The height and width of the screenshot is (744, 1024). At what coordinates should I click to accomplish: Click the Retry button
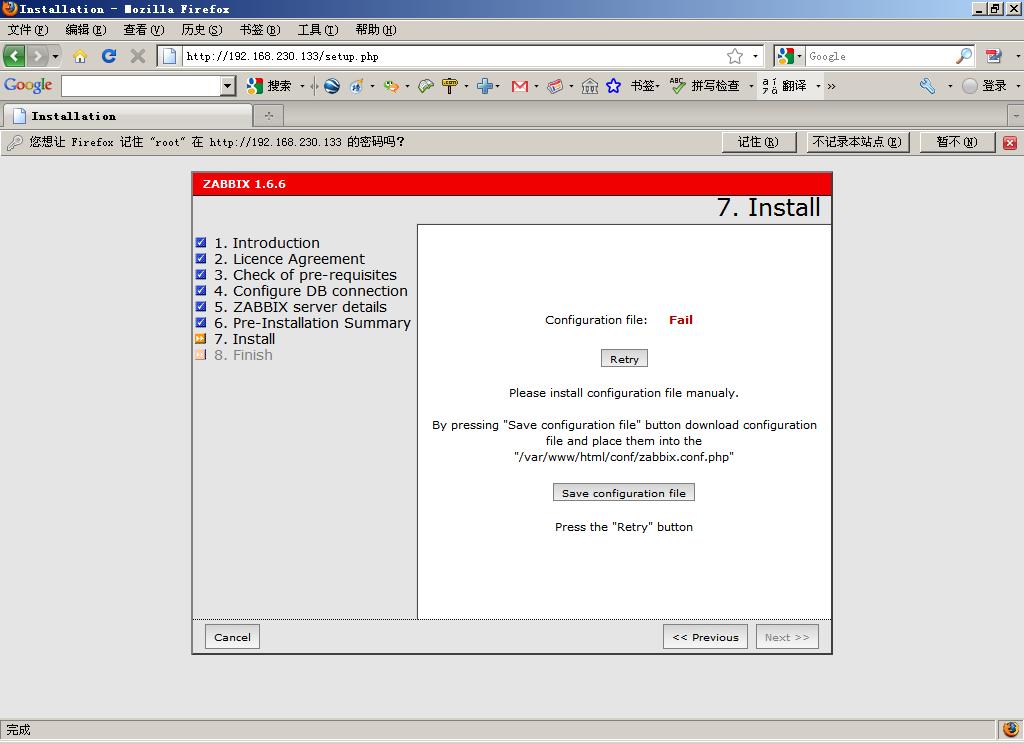(624, 359)
